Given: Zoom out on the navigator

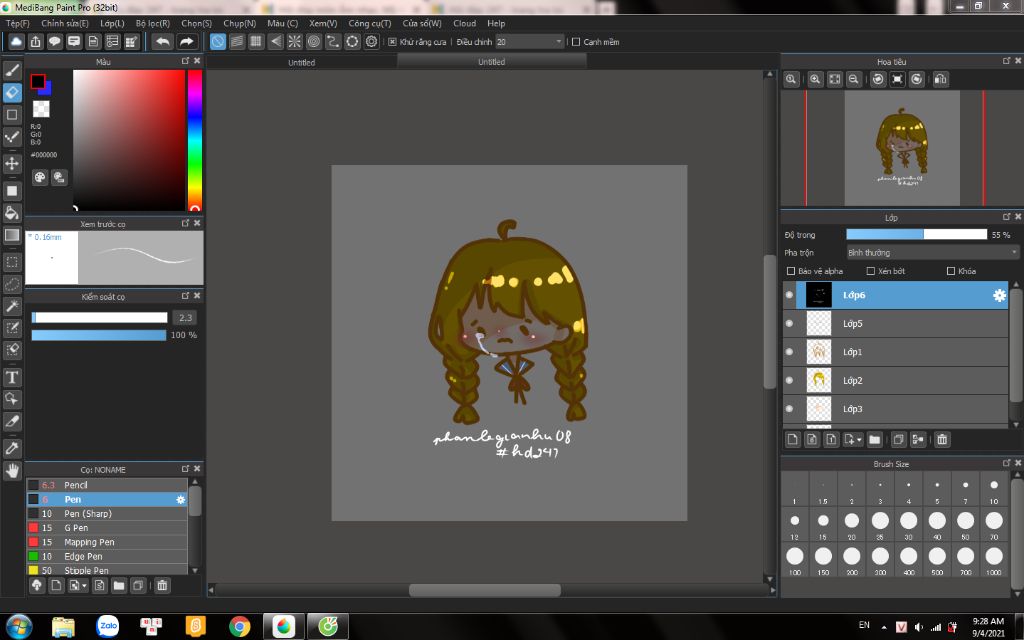Looking at the screenshot, I should [853, 79].
